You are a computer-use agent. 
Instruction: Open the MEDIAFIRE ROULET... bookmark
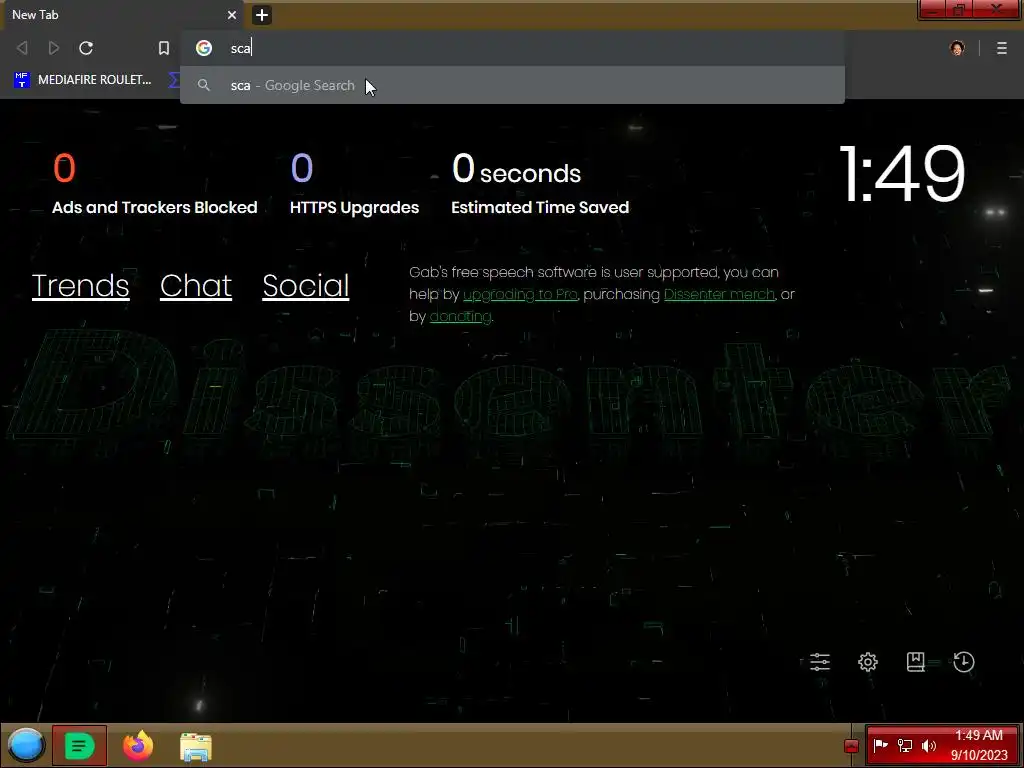coord(82,80)
